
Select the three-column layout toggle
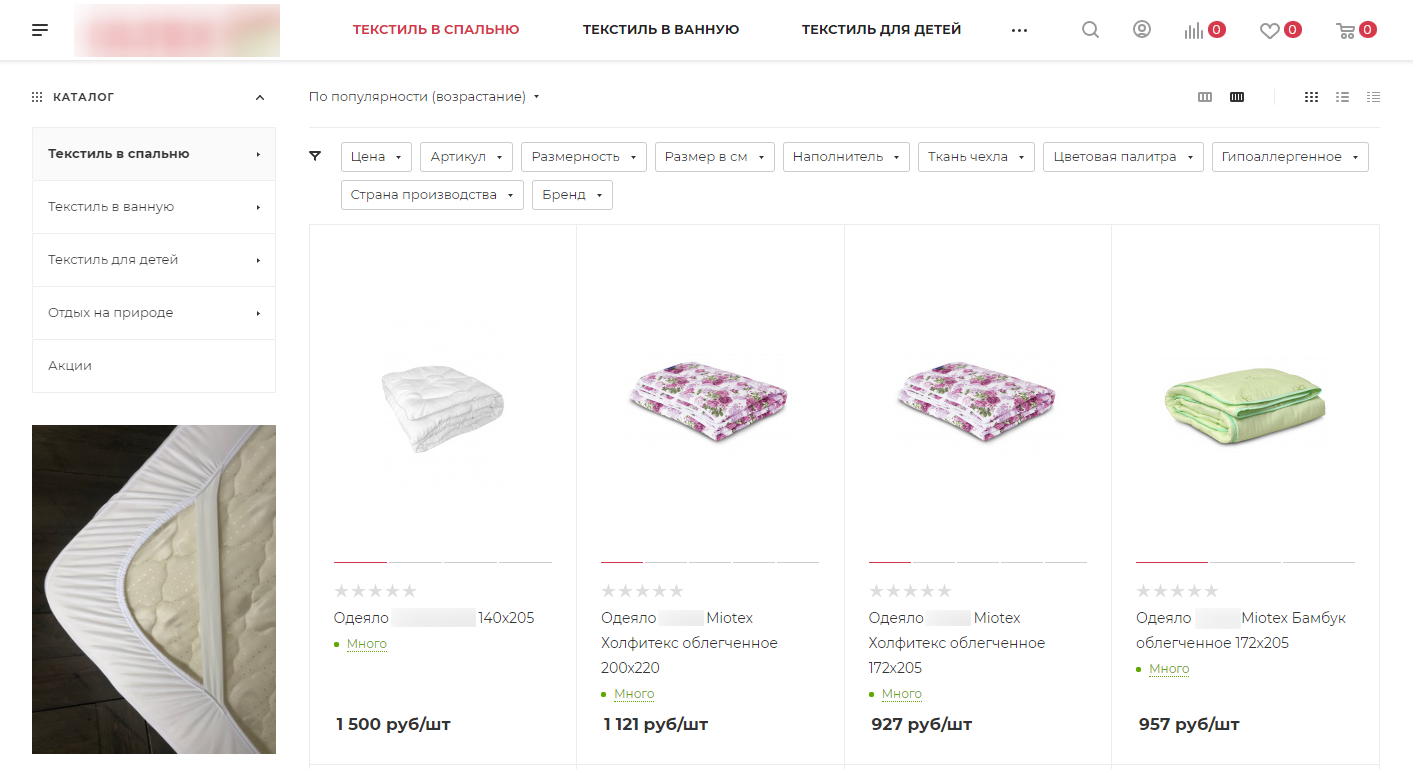(1205, 97)
